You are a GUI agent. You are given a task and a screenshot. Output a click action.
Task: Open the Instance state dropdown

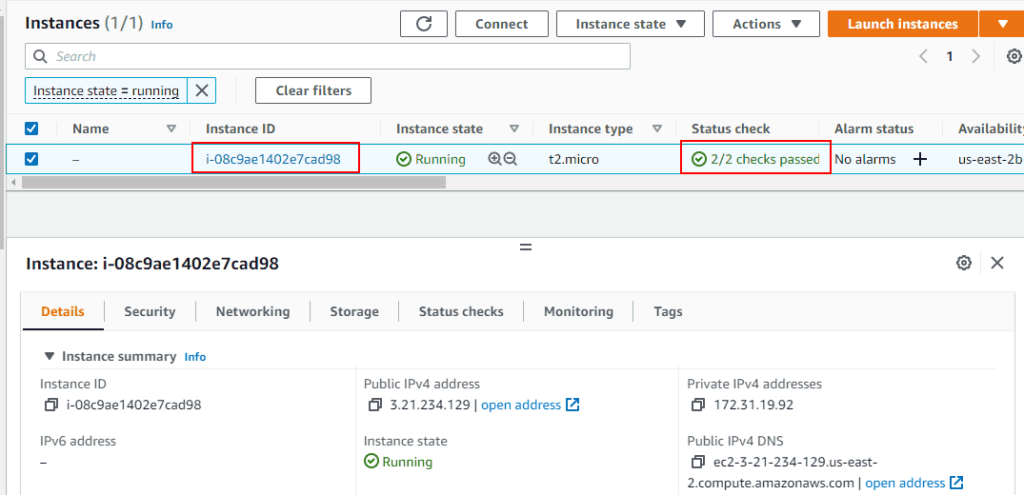[x=630, y=24]
